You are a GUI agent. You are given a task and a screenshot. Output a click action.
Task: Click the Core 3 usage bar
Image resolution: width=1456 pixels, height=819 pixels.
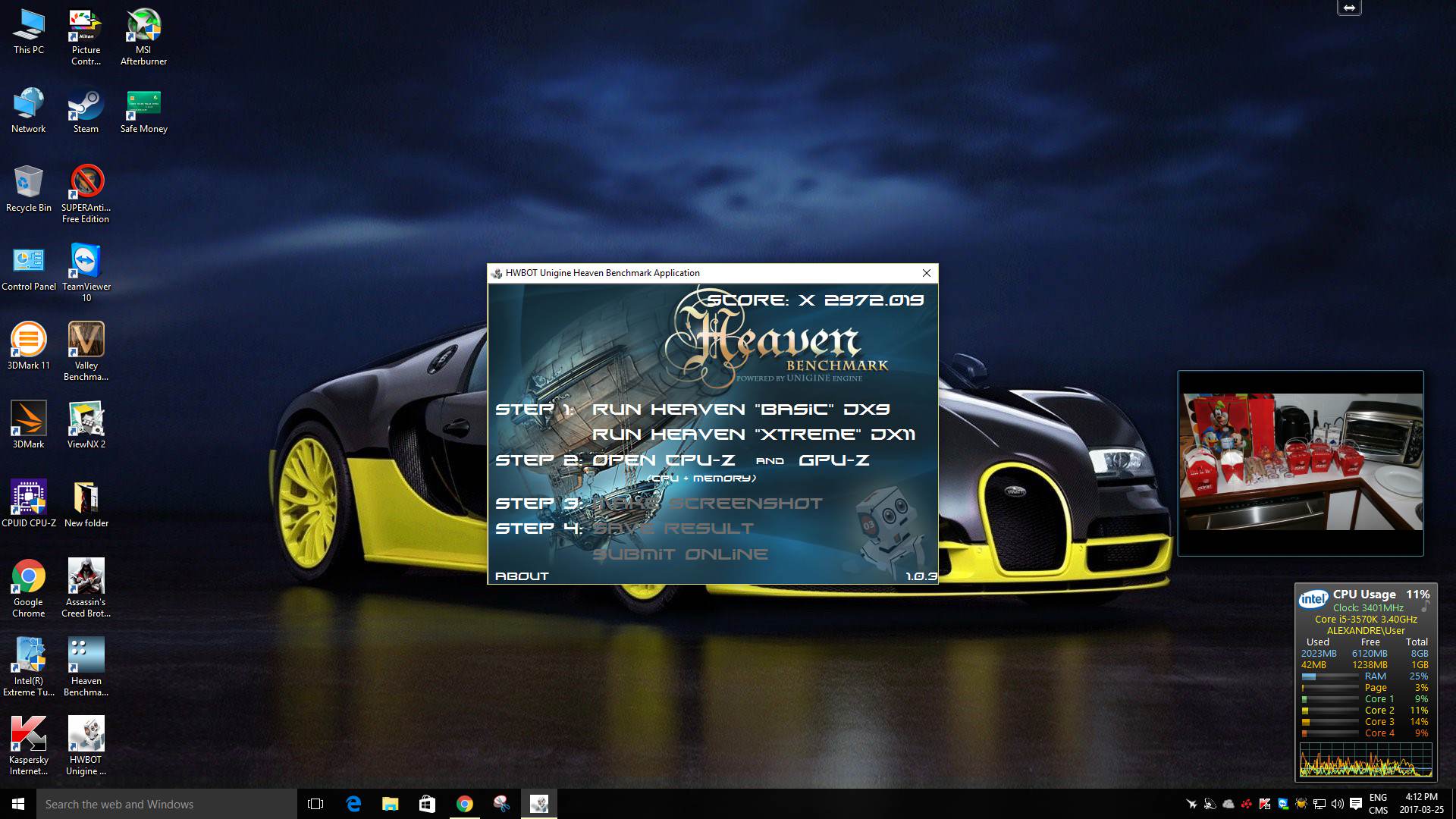[x=1330, y=722]
